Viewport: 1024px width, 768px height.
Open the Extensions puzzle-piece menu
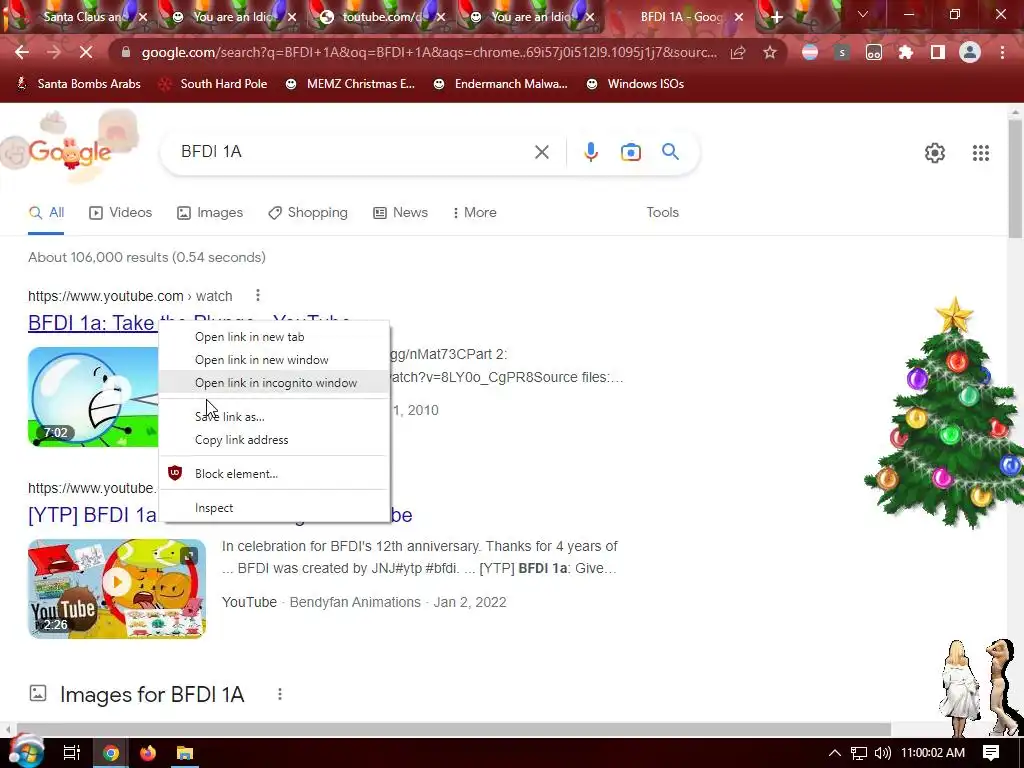coord(906,52)
